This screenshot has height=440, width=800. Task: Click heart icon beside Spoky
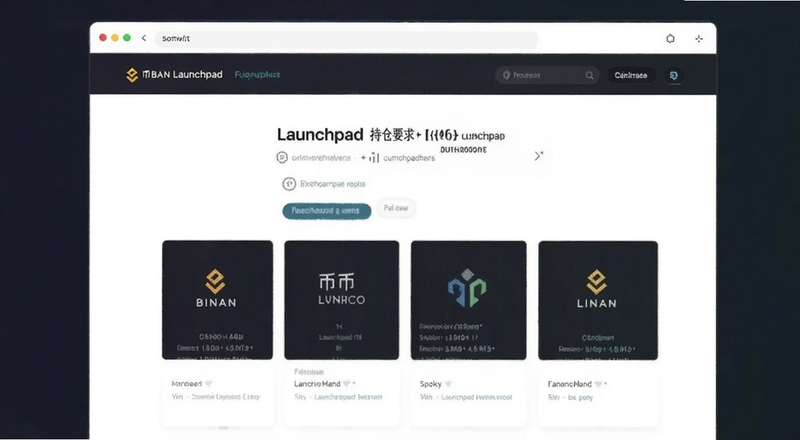pos(448,384)
